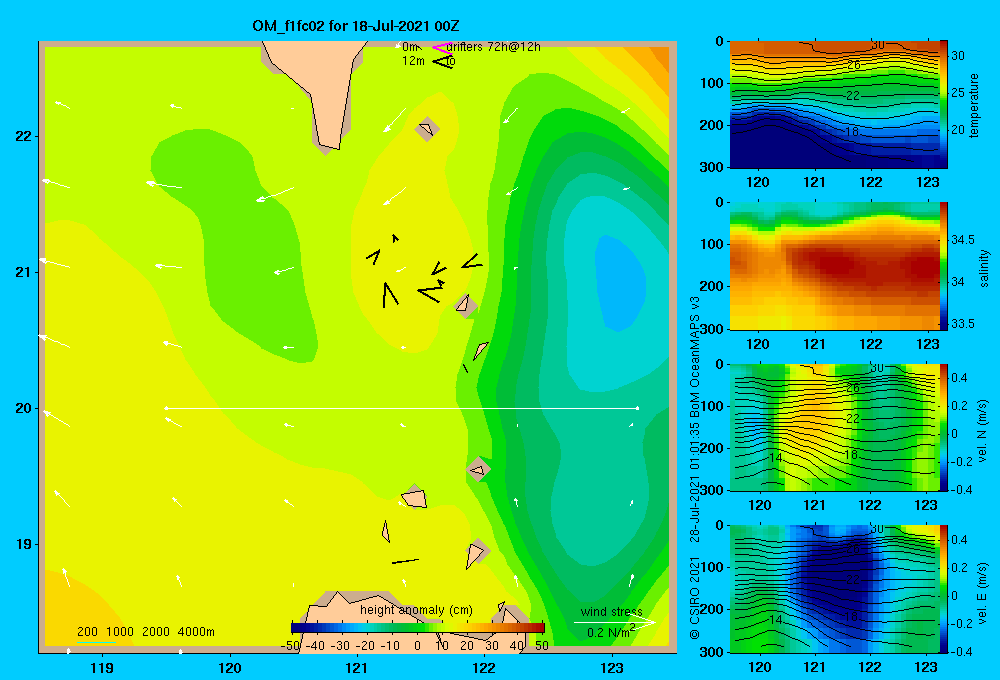The height and width of the screenshot is (680, 1000).
Task: Click the salinity colorbar
Action: [944, 266]
